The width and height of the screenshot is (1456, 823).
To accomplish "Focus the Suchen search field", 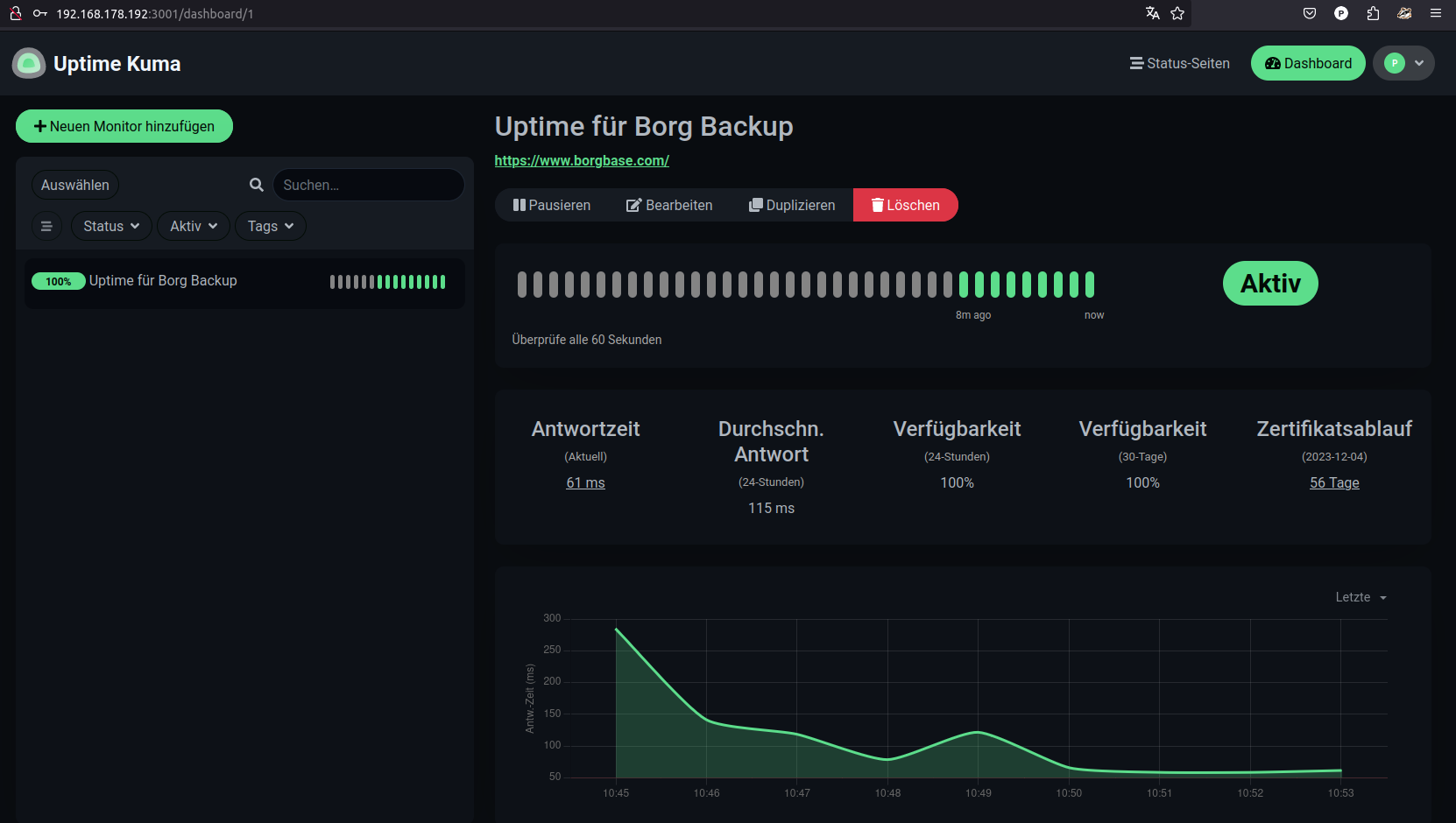I will click(368, 185).
